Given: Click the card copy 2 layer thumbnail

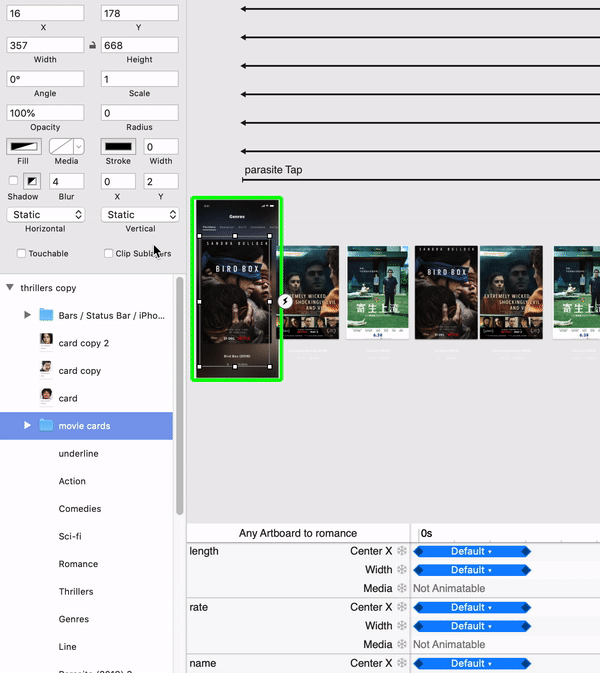Looking at the screenshot, I should click(x=46, y=343).
